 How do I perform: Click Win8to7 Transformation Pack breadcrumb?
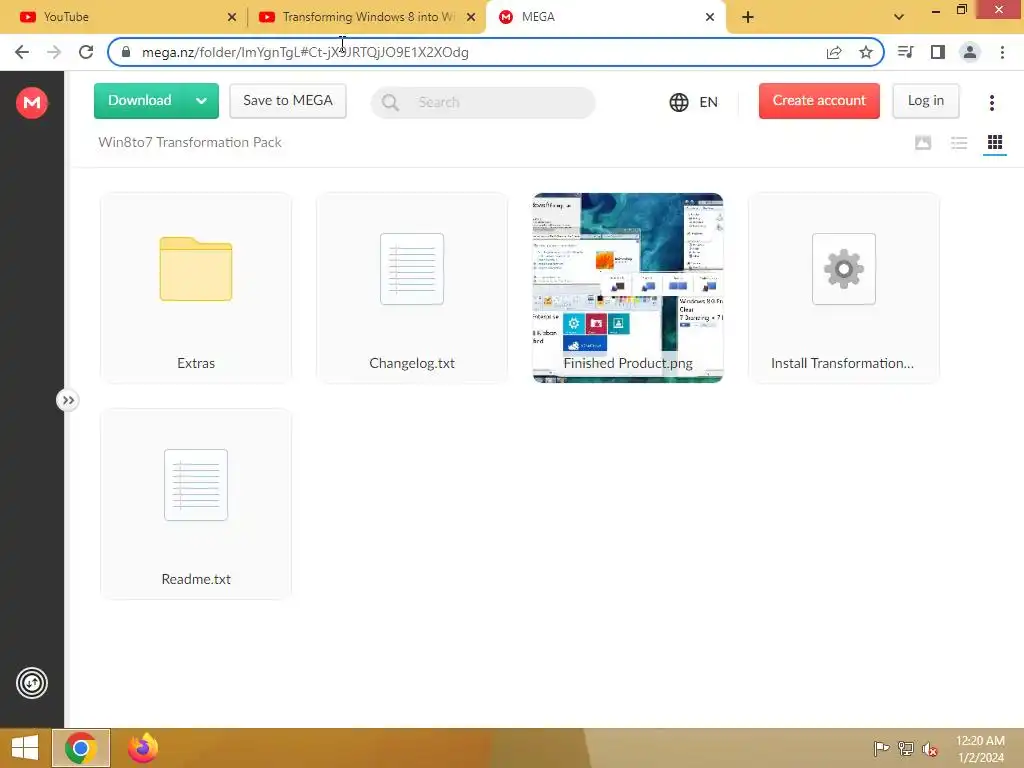190,142
